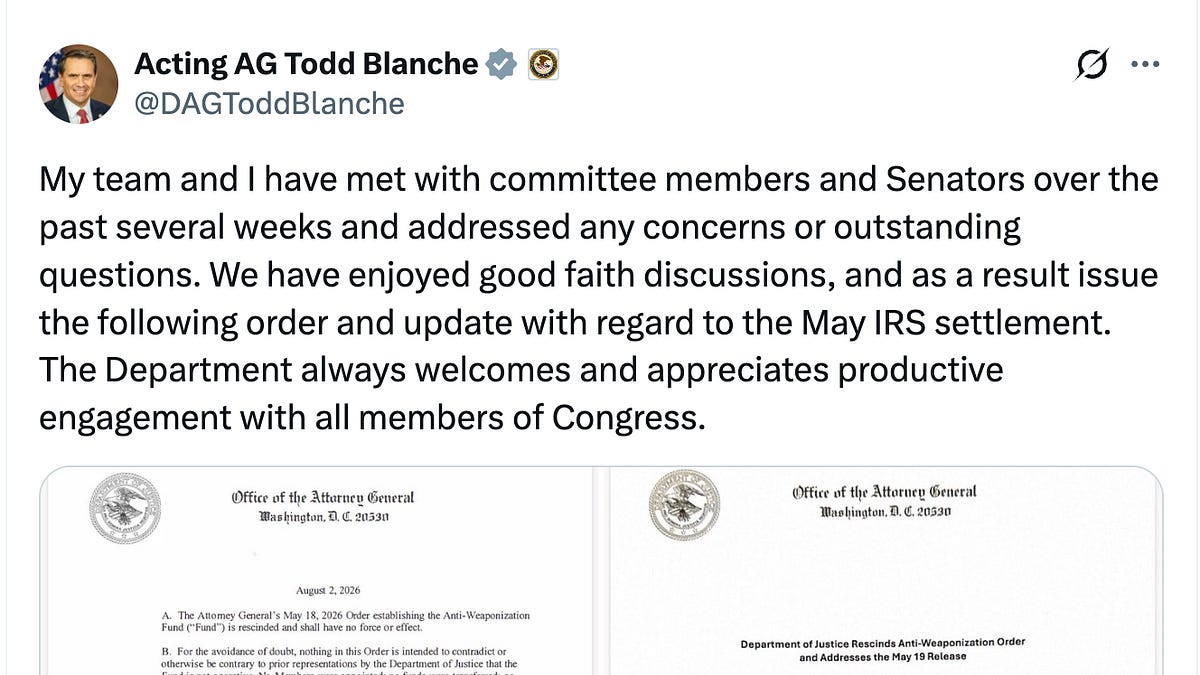Open the Acting AG Todd Blanche display name

[306, 64]
